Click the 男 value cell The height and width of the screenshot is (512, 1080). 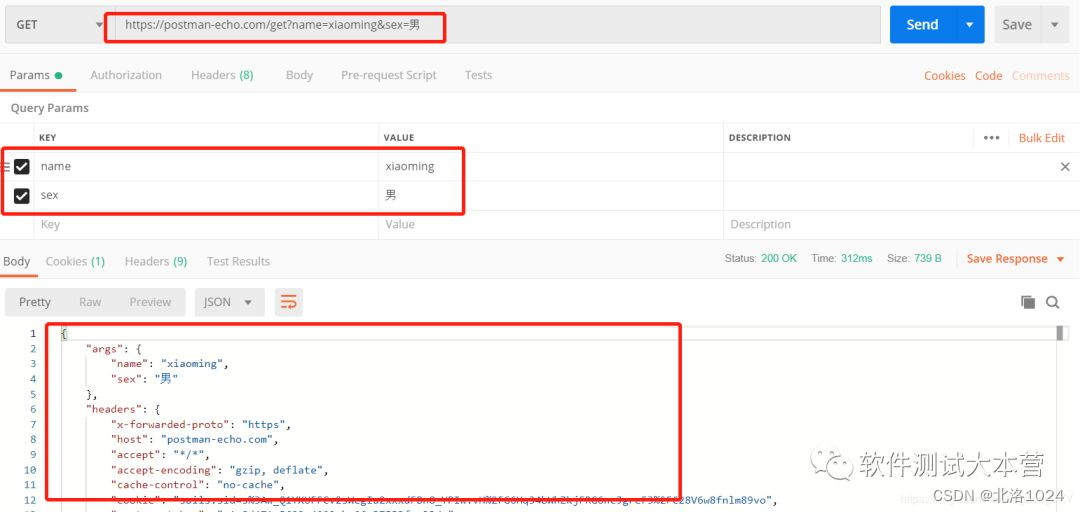550,196
